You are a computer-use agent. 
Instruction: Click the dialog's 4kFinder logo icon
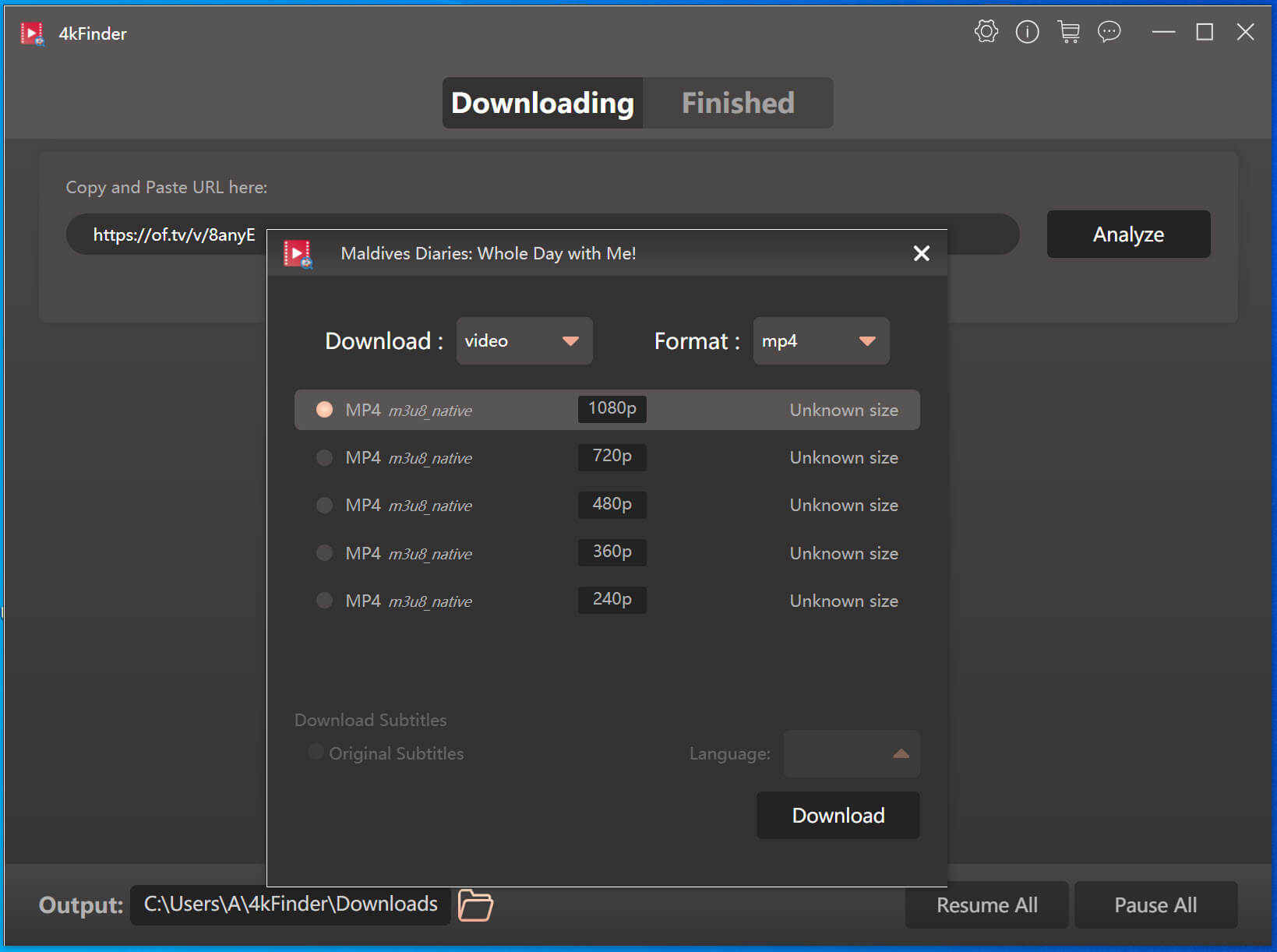pos(298,254)
